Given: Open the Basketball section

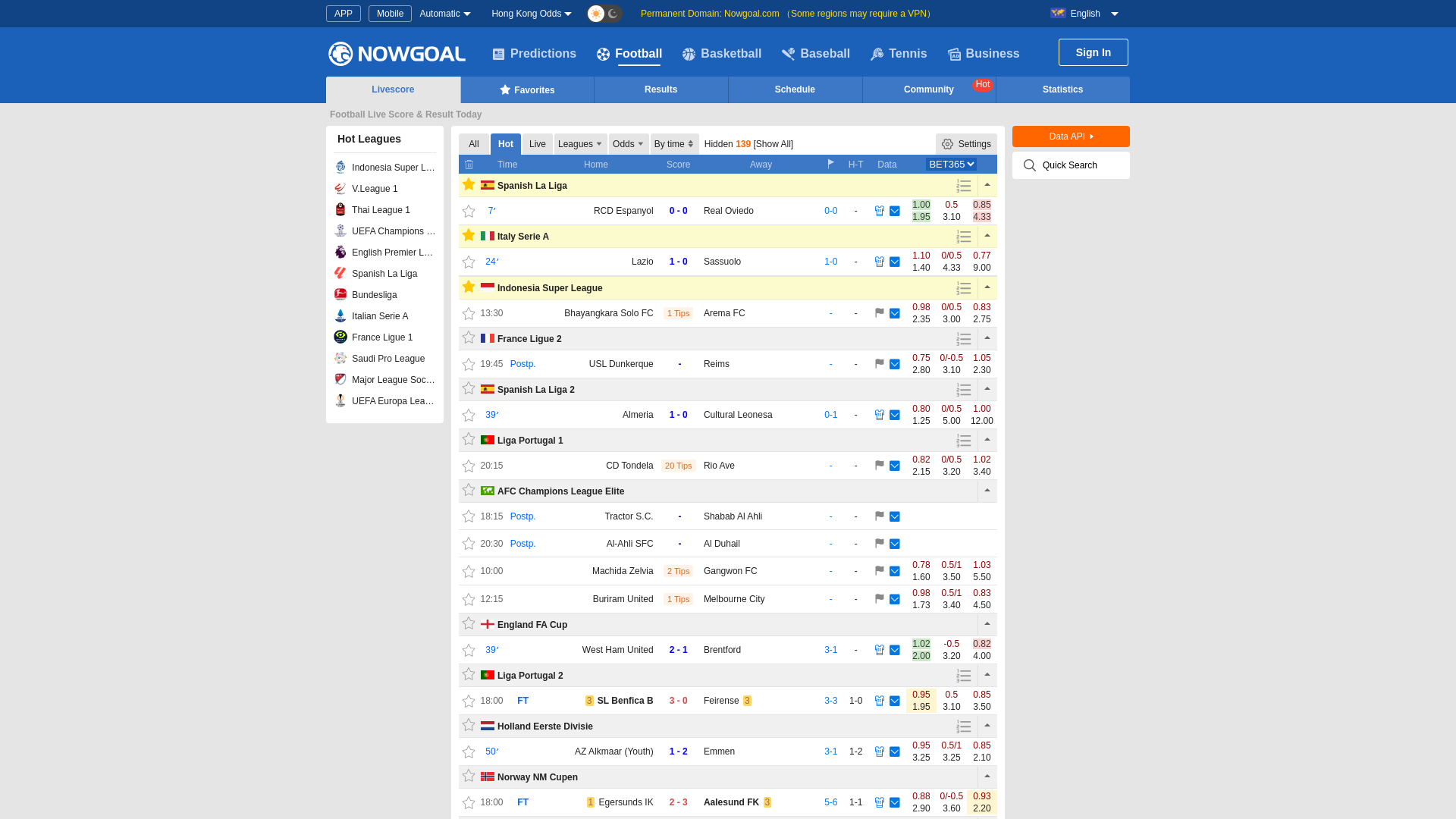Looking at the screenshot, I should coord(722,54).
